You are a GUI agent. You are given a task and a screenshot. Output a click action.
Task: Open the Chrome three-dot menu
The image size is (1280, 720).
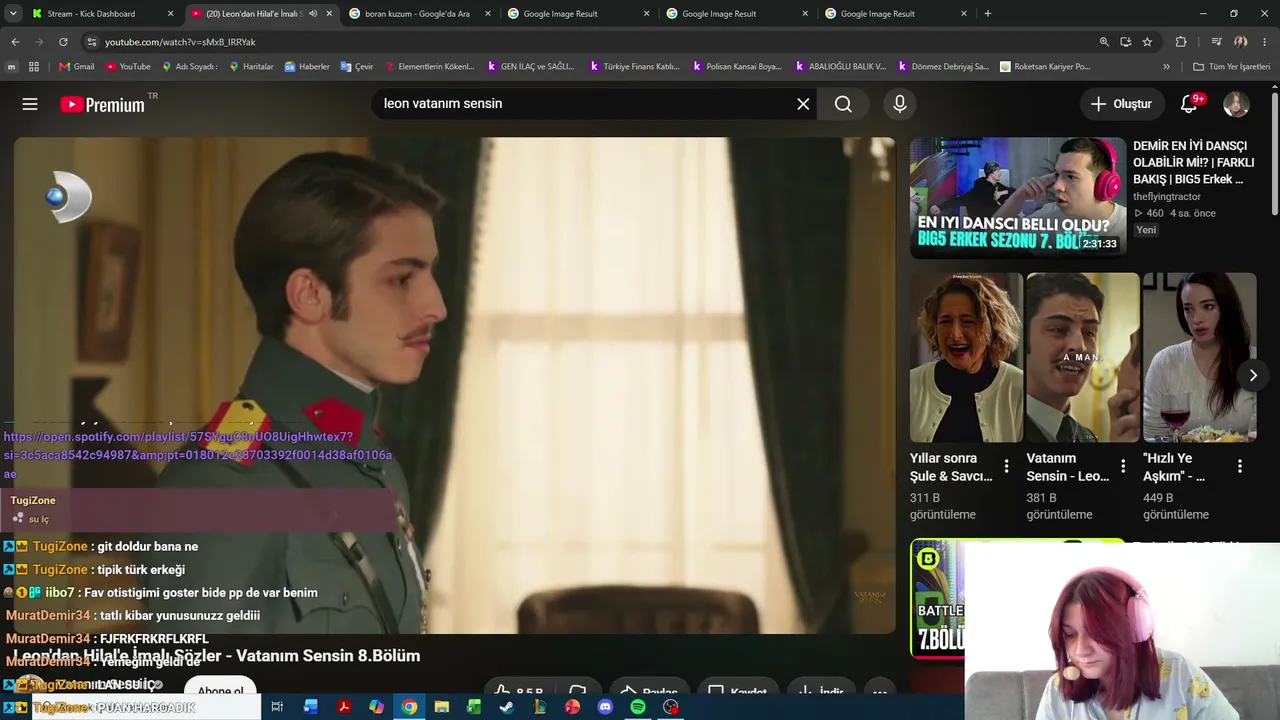(x=1265, y=42)
